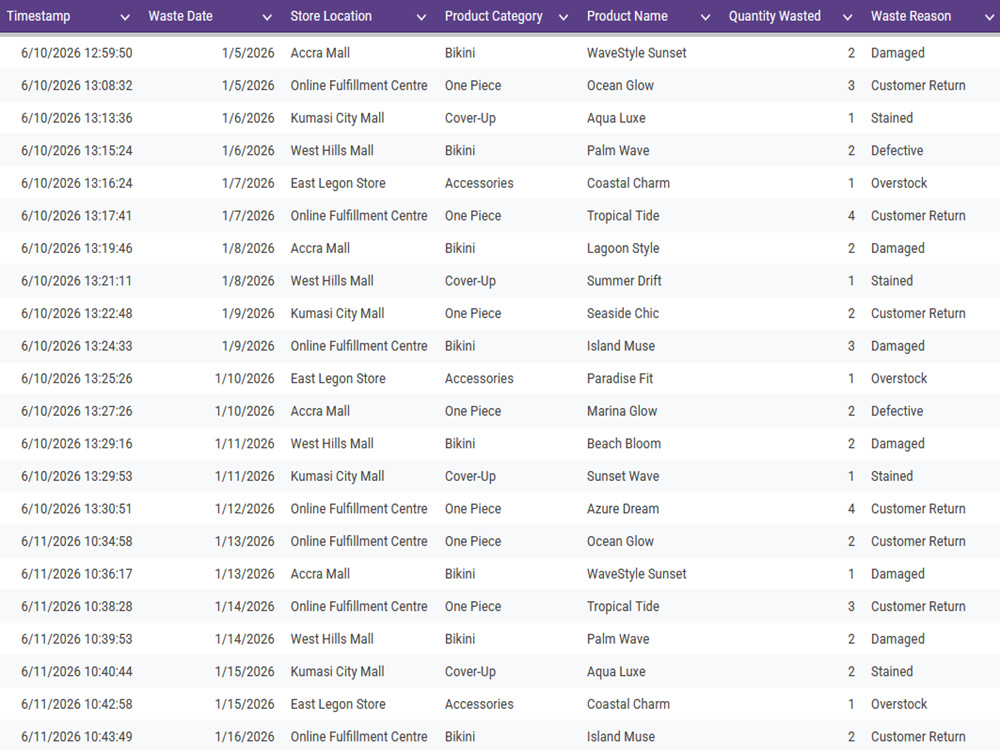Select timestamp cell 6/11/2026 10:34:58
Viewport: 1000px width, 750px height.
click(77, 541)
